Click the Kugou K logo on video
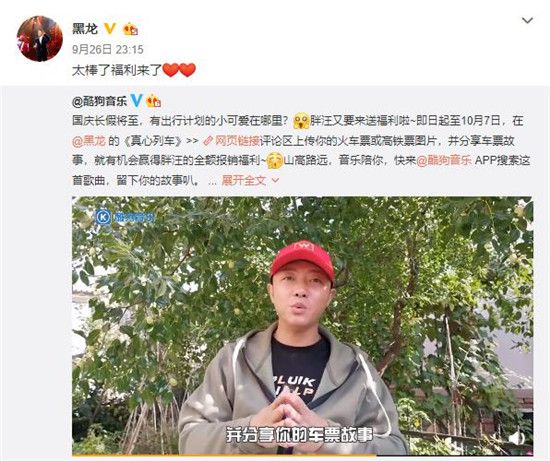This screenshot has height=461, width=550. coord(103,217)
